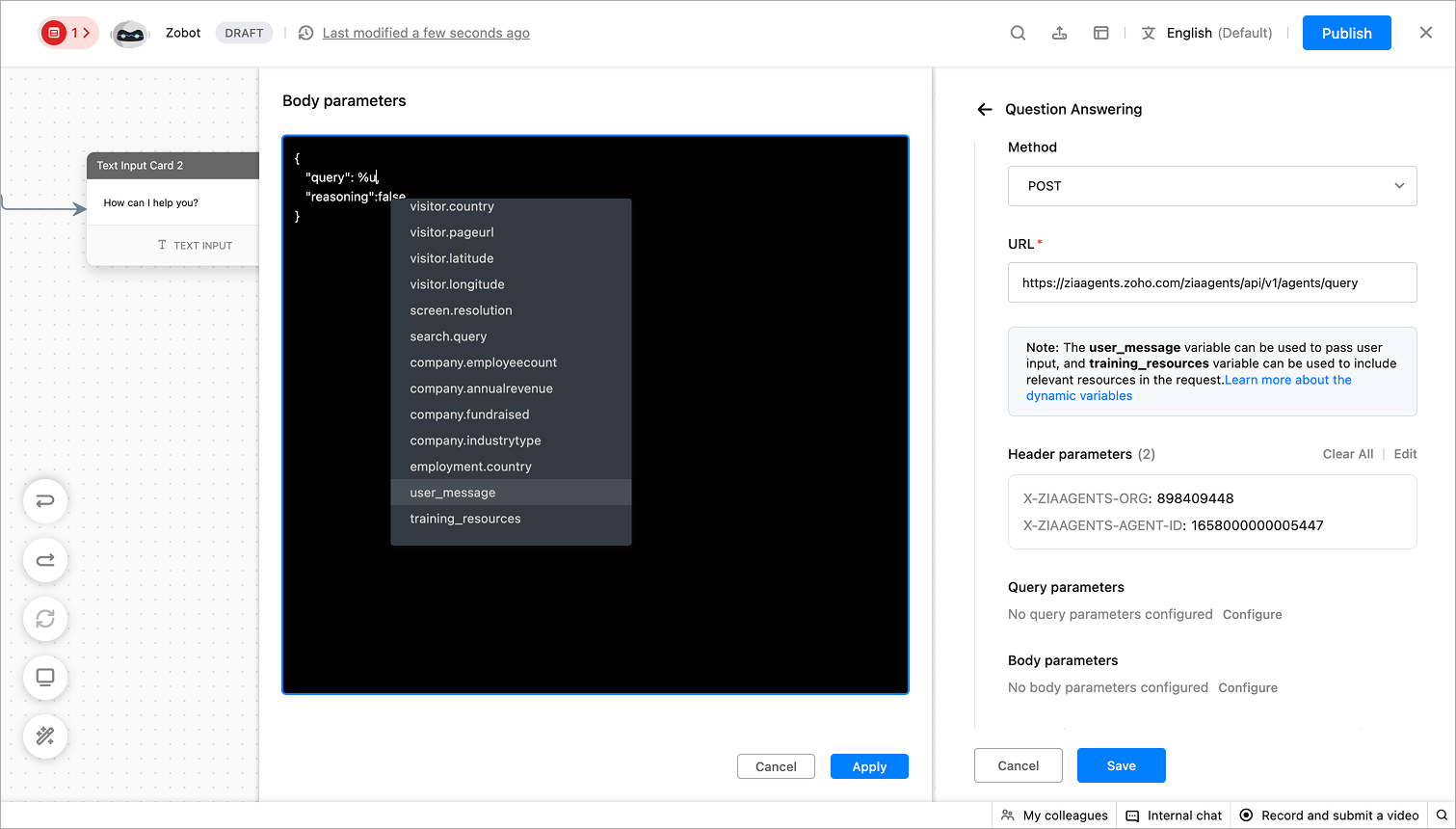Open the red error count indicator

coord(68,33)
